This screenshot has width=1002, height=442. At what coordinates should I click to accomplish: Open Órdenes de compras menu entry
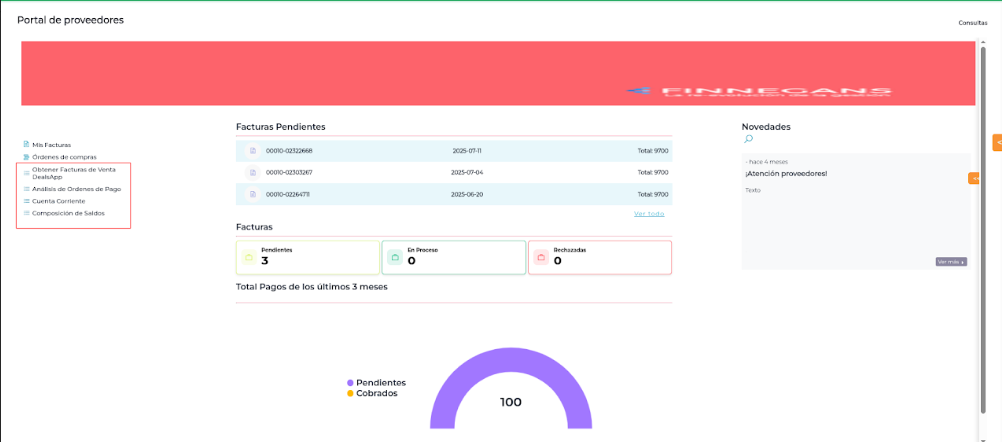pos(65,157)
